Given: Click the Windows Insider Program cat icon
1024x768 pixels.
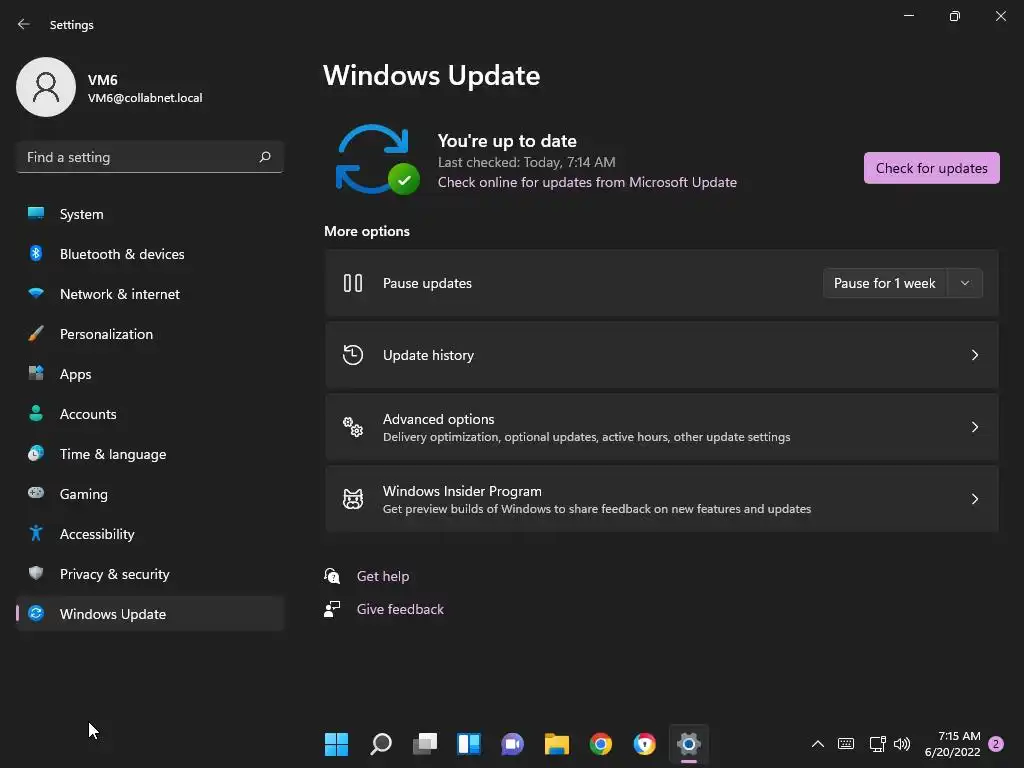Looking at the screenshot, I should (353, 499).
